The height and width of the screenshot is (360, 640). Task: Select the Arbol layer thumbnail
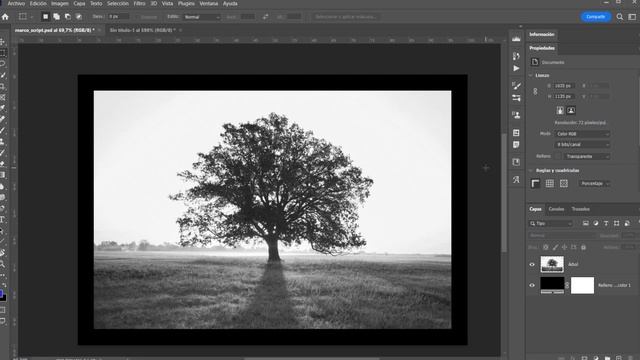[552, 264]
